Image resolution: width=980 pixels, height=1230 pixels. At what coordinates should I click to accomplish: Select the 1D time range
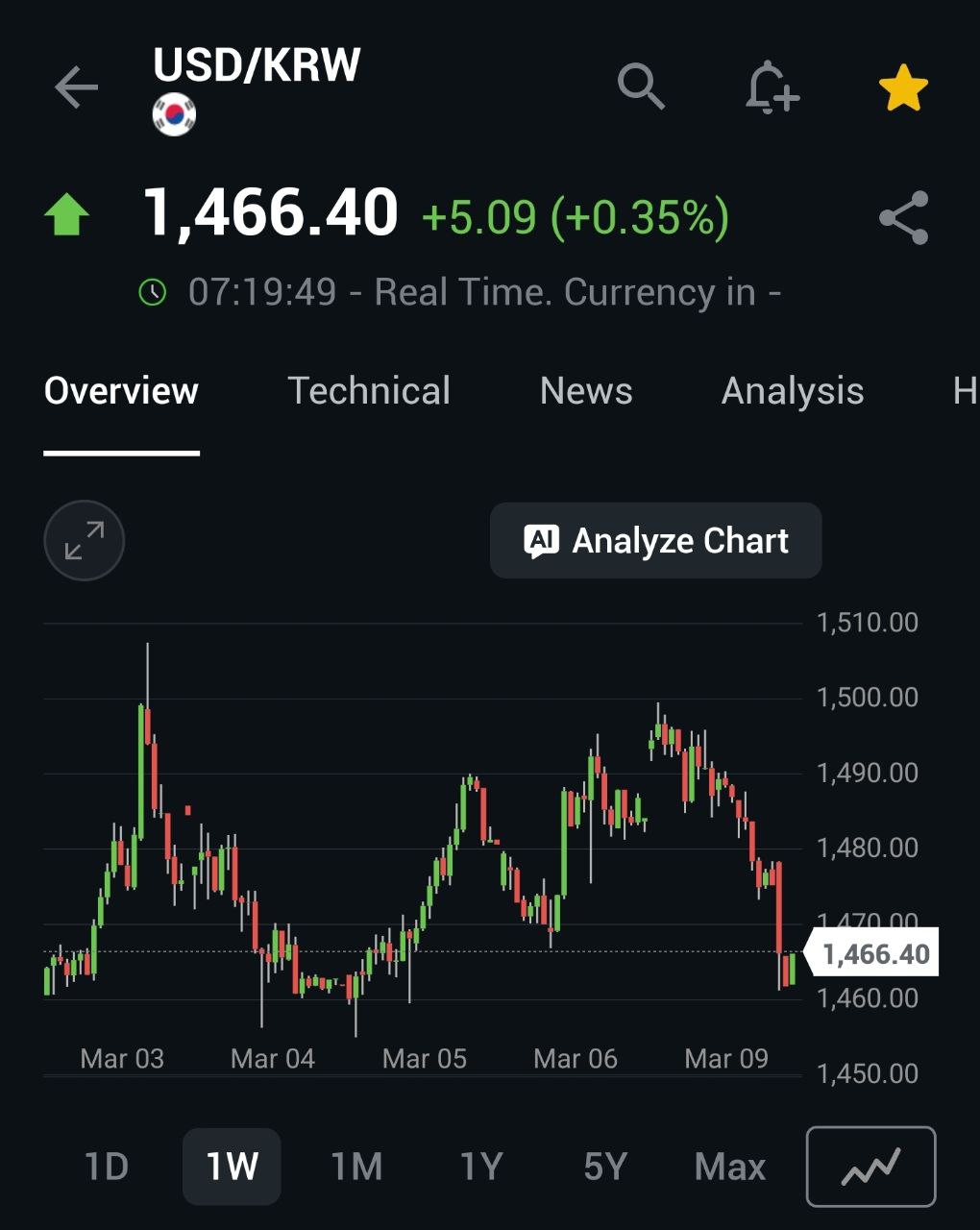[107, 1167]
